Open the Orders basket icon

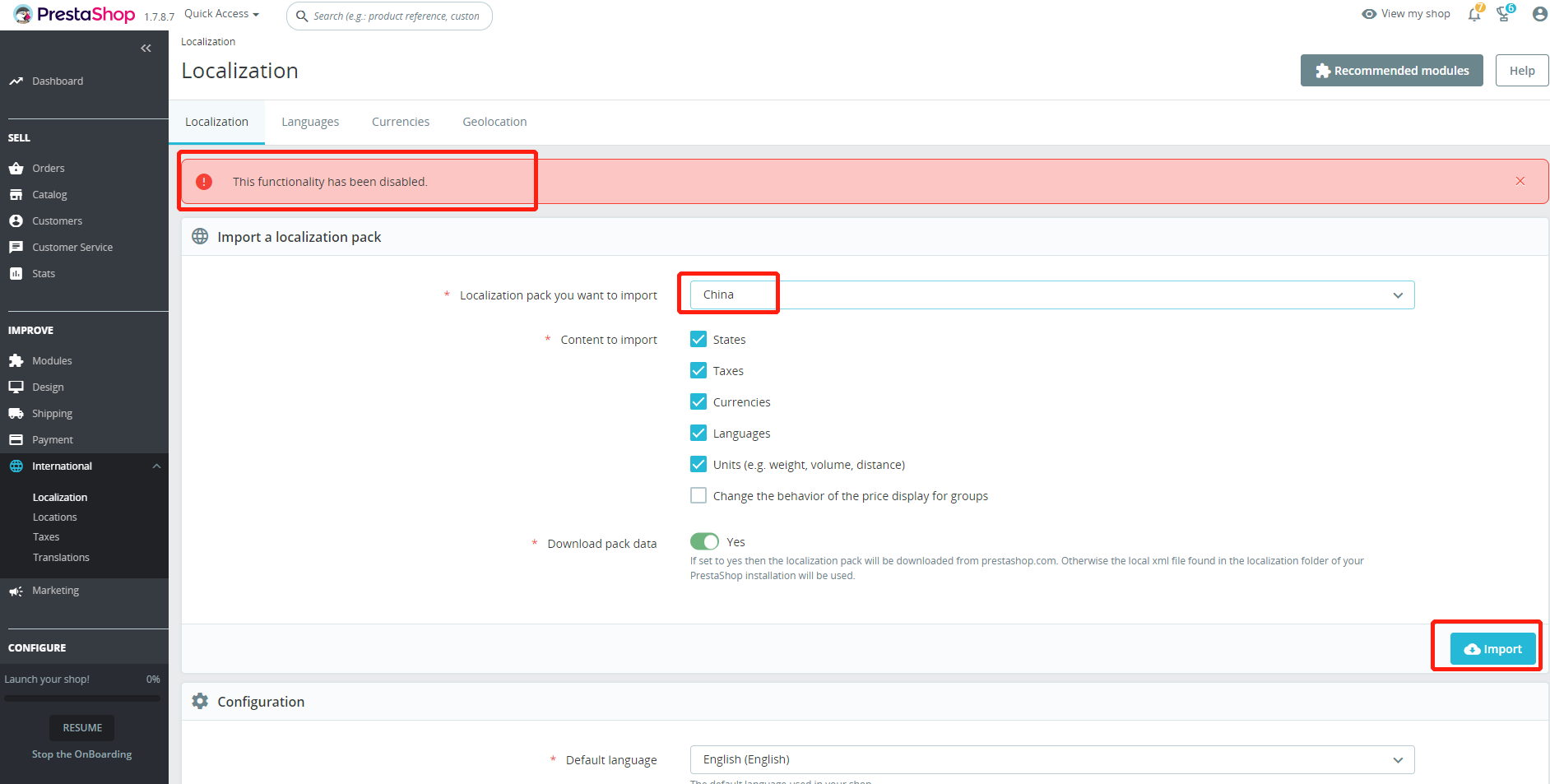coord(16,168)
